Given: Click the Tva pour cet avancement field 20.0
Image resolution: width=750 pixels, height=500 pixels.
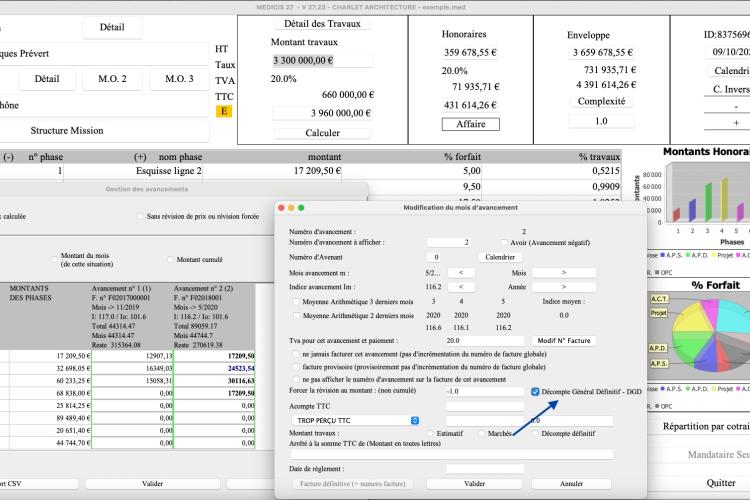Looking at the screenshot, I should (x=485, y=341).
